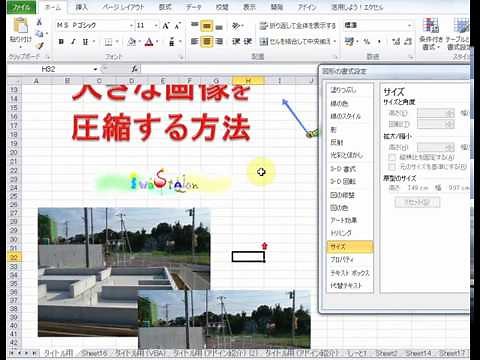Expand the Paste options arrow

click(x=21, y=46)
